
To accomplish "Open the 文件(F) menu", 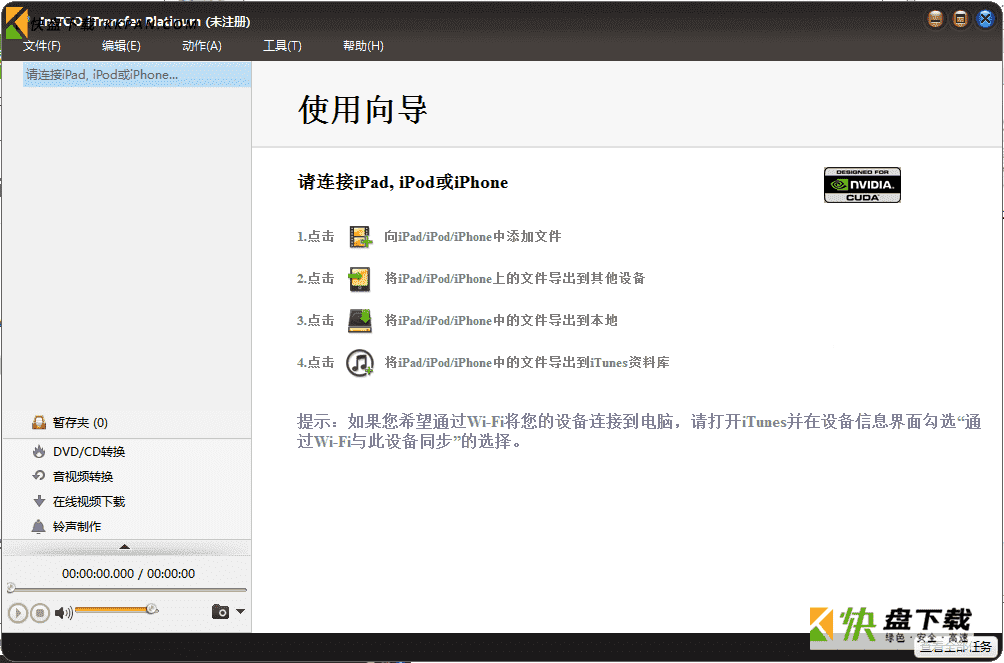I will [42, 45].
